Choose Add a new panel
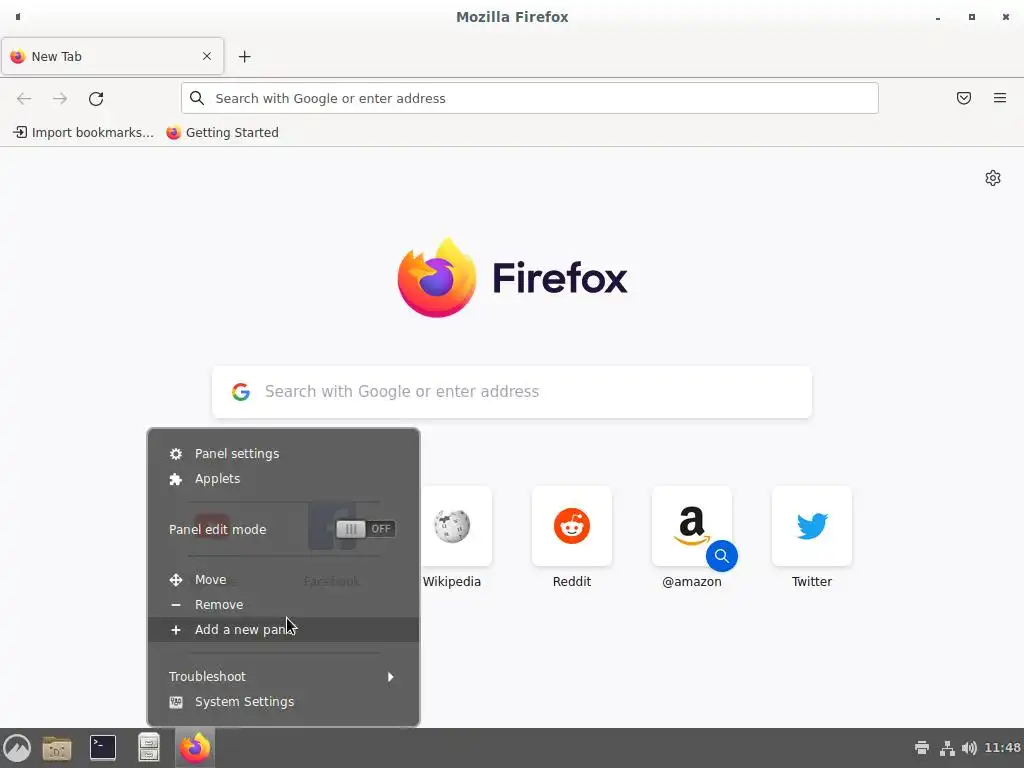This screenshot has width=1024, height=768. 283,630
